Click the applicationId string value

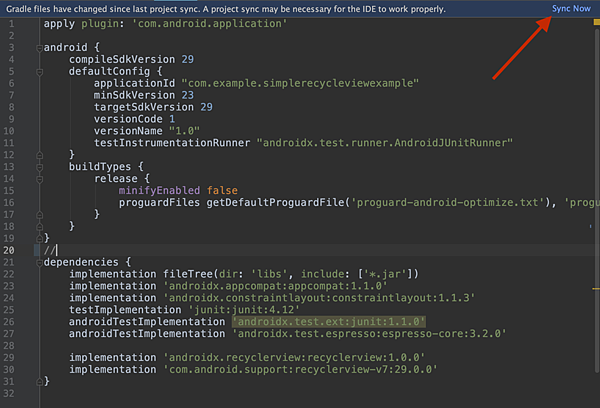pos(300,83)
